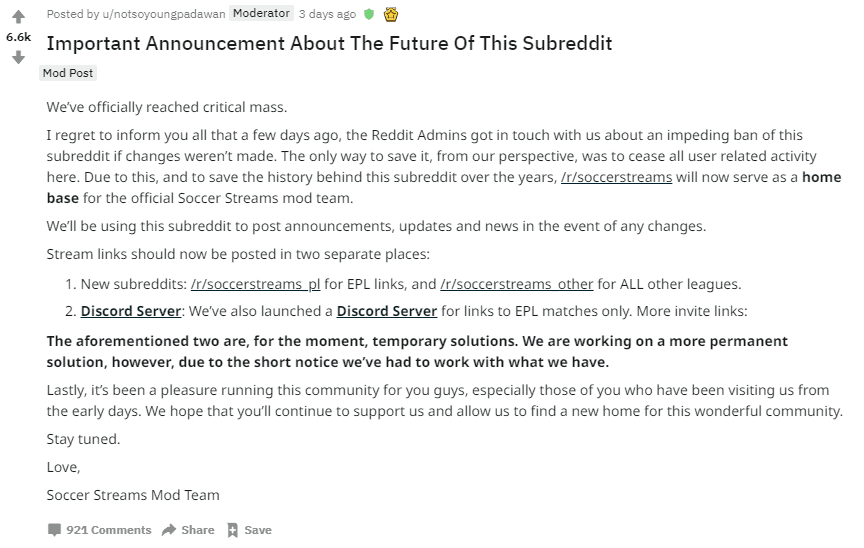Go to /r/soccerstreams_other subreddit
Image resolution: width=864 pixels, height=548 pixels.
516,284
